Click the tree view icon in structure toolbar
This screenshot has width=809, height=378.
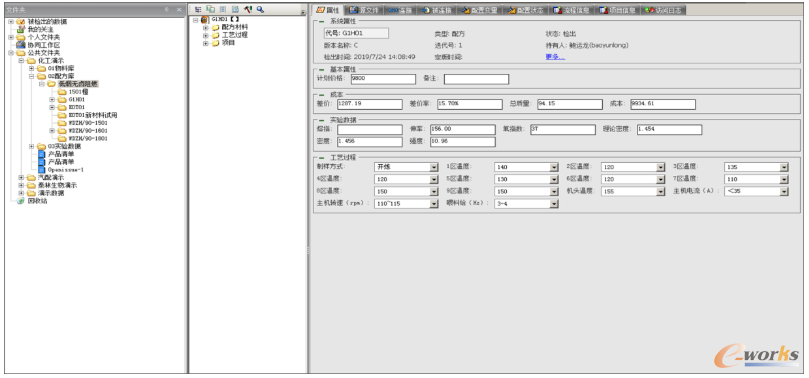tap(198, 9)
